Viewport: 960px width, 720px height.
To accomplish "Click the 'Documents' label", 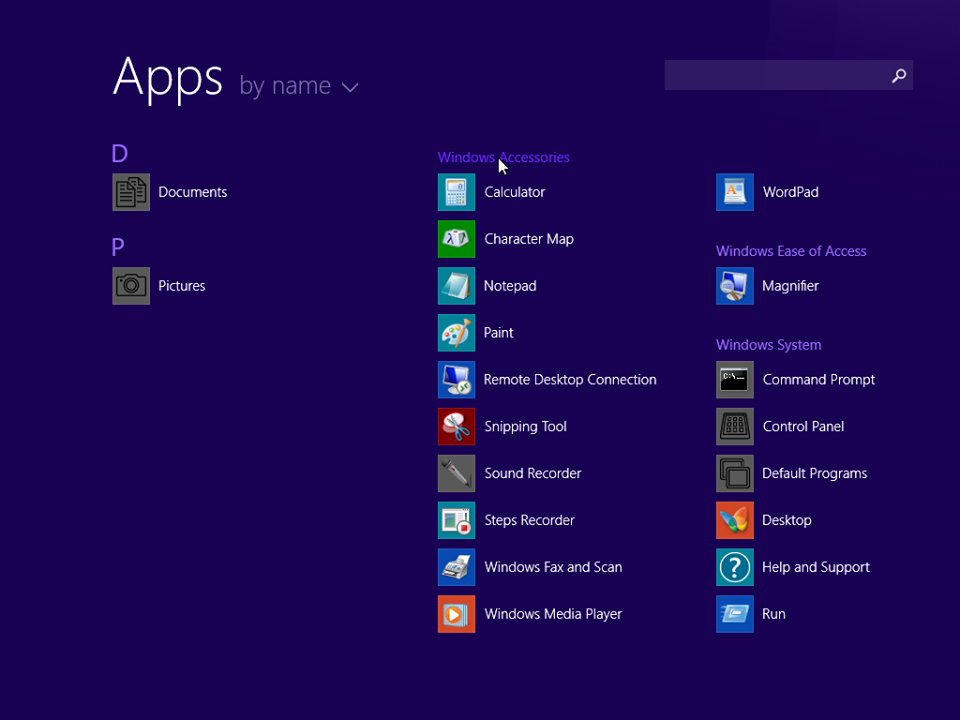I will pos(192,192).
